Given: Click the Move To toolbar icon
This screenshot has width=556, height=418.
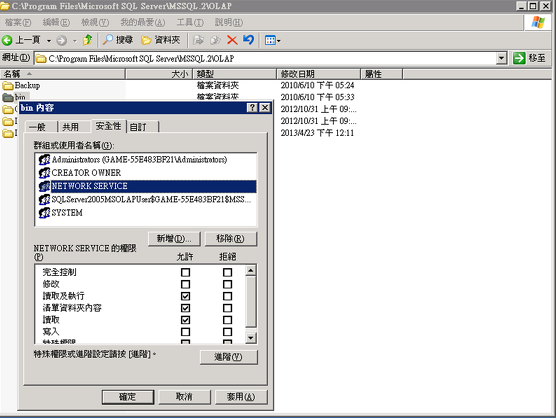Looking at the screenshot, I should click(x=198, y=40).
